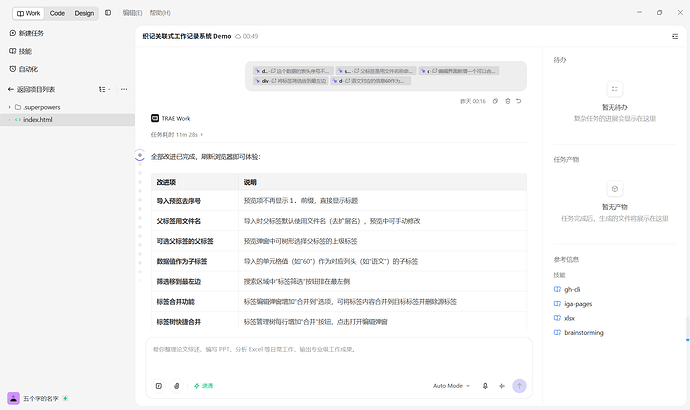Send message with purple arrow button
Screen dimensions: 690x410
(519, 386)
